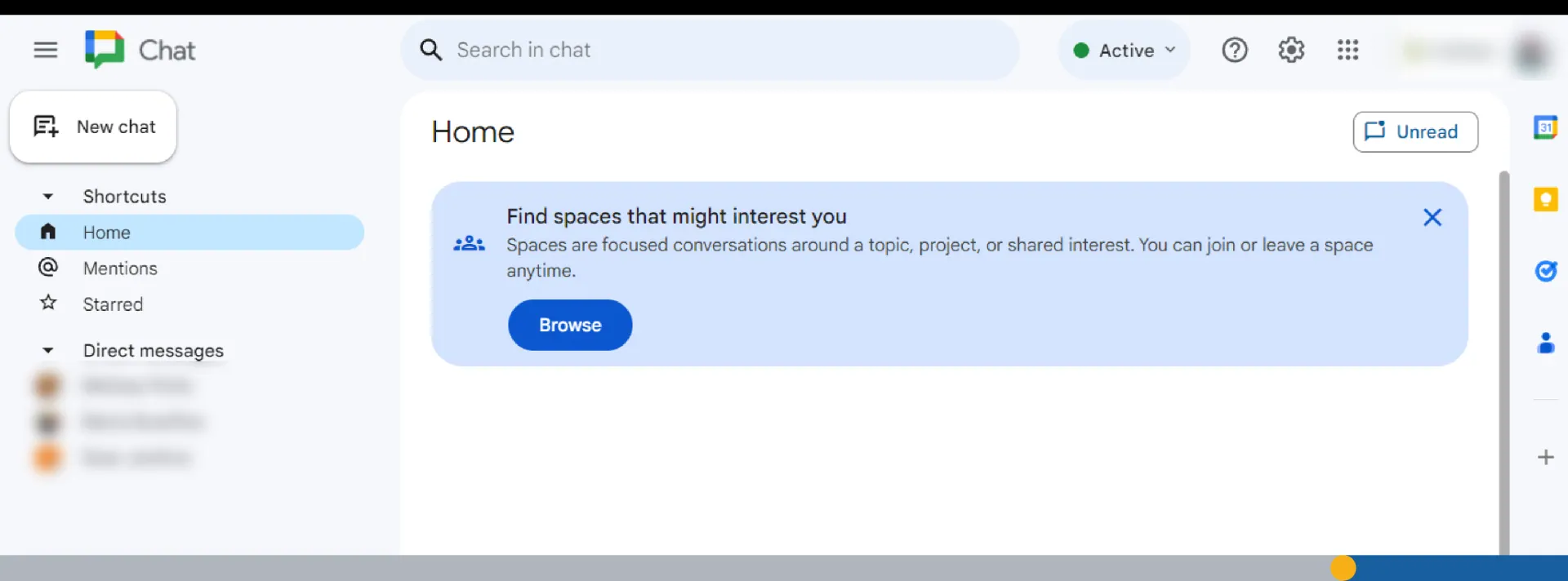Collapse the Shortcuts section
The width and height of the screenshot is (1568, 581).
[x=48, y=197]
